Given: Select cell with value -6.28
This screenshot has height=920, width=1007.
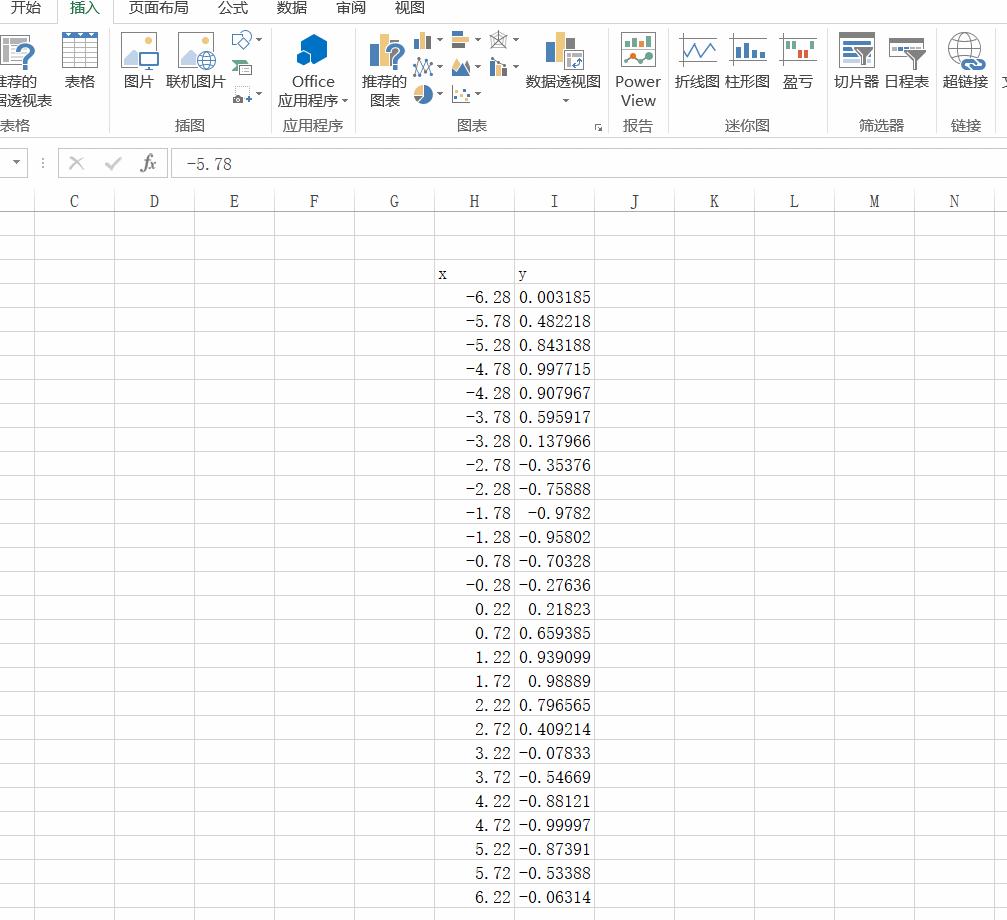Looking at the screenshot, I should tap(474, 297).
